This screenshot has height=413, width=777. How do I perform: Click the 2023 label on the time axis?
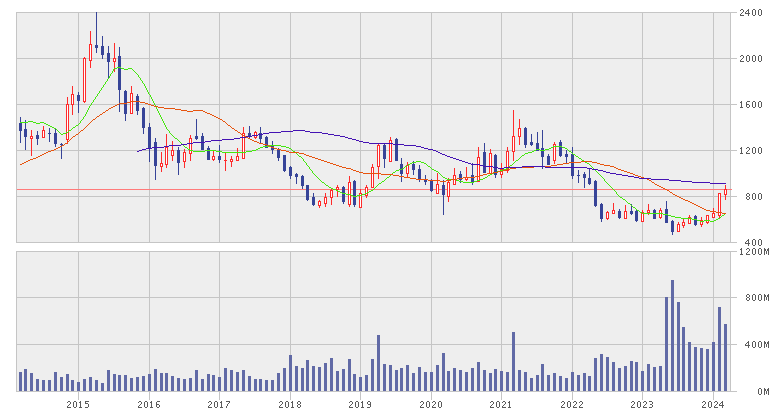(643, 405)
